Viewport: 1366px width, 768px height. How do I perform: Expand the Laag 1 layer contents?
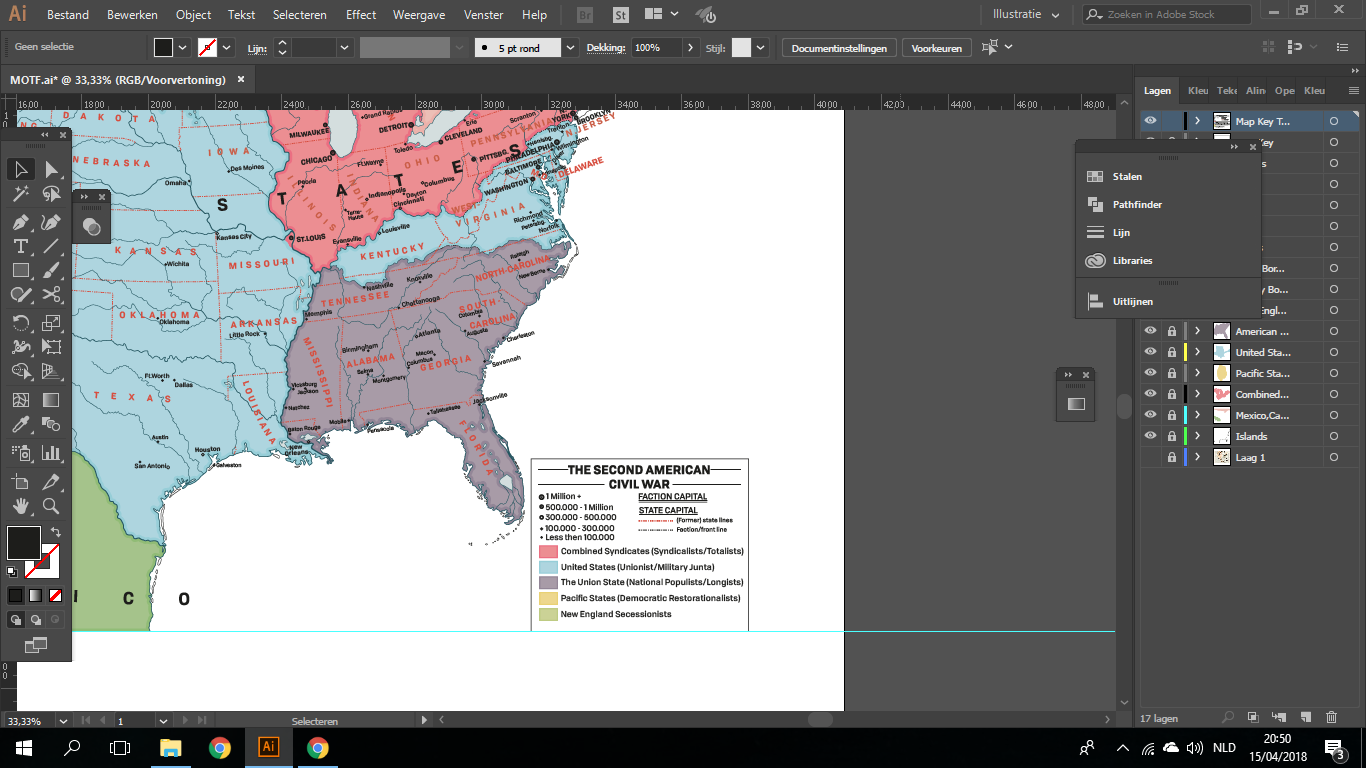tap(1197, 457)
